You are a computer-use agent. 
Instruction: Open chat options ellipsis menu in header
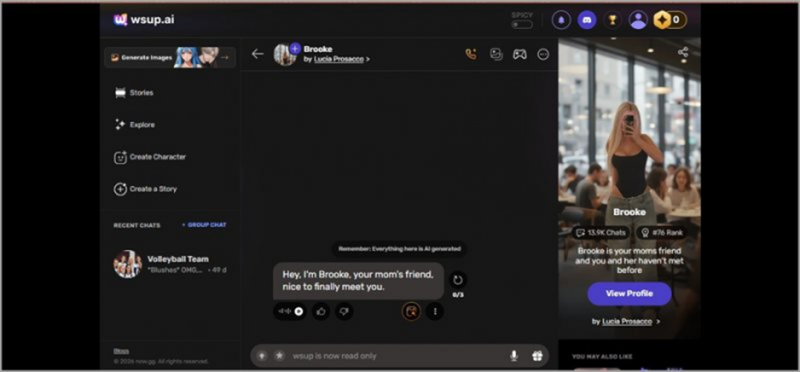point(543,54)
